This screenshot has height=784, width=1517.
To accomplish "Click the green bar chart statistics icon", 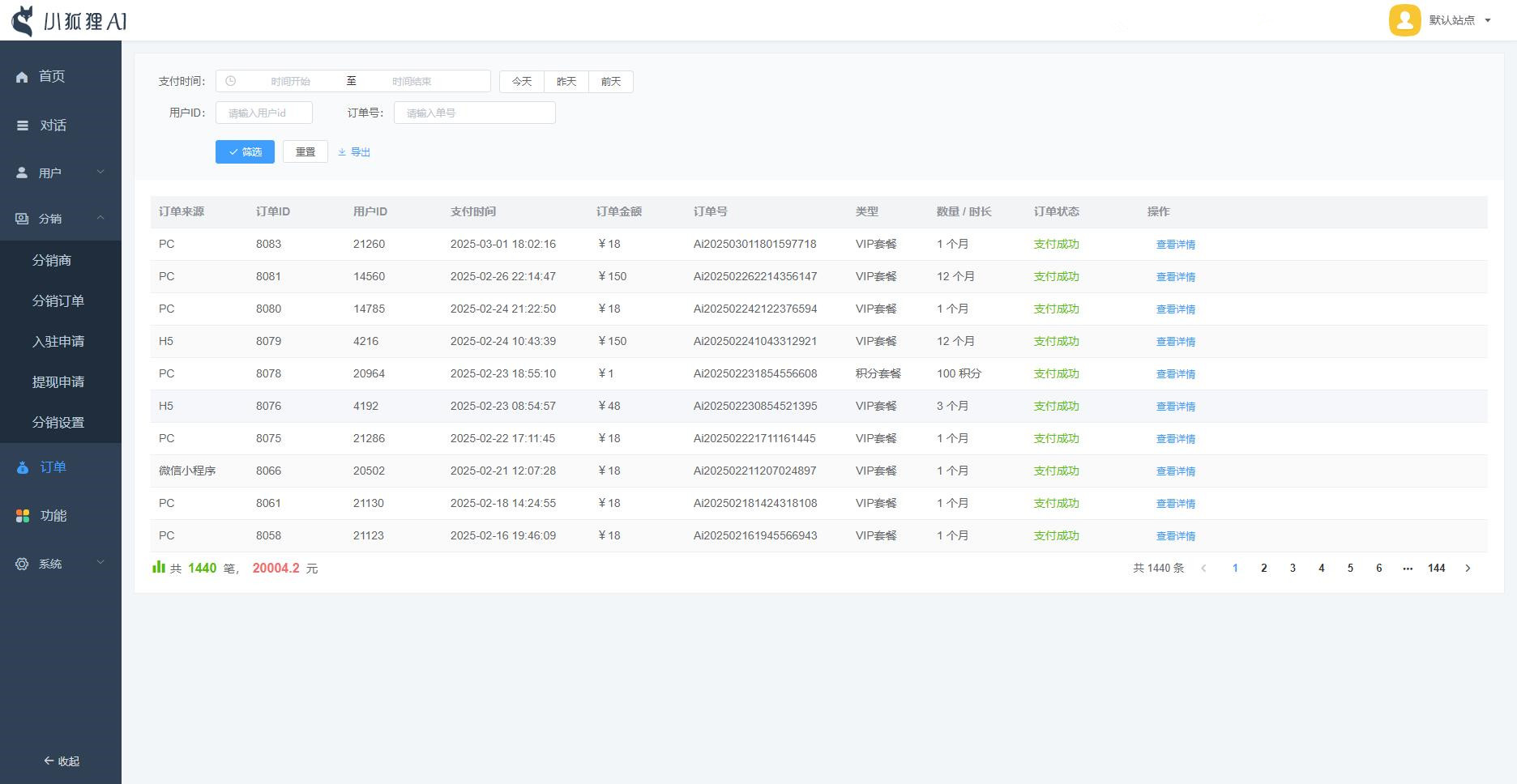I will pos(159,568).
